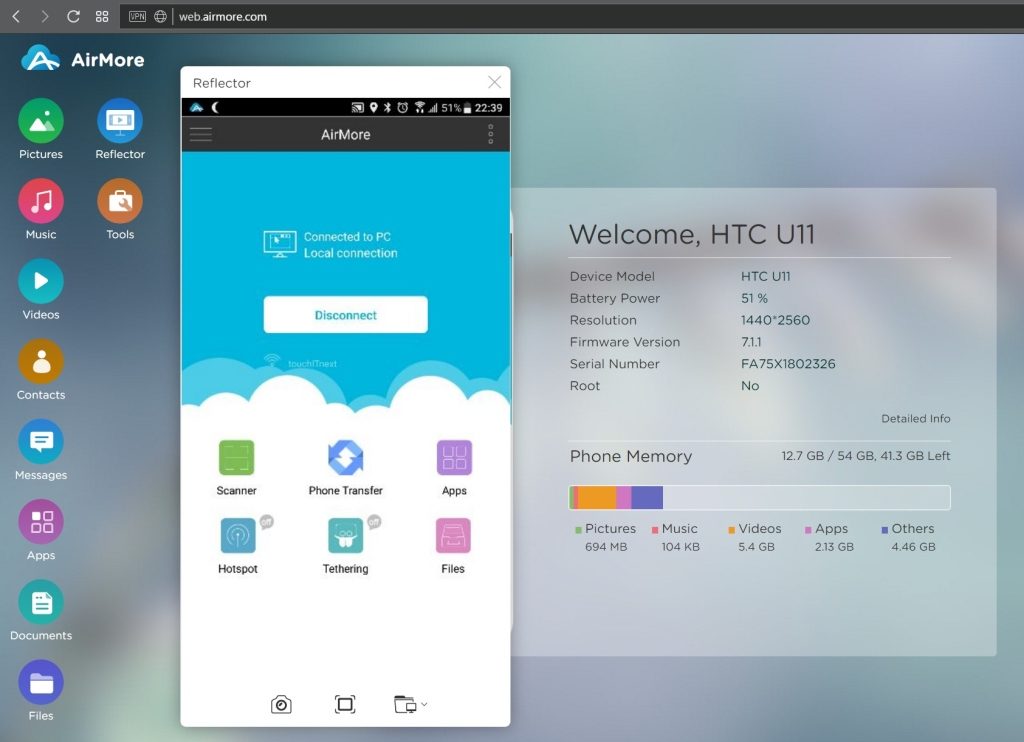This screenshot has width=1024, height=742.
Task: Click the blue Others segment in memory bar
Action: 647,498
